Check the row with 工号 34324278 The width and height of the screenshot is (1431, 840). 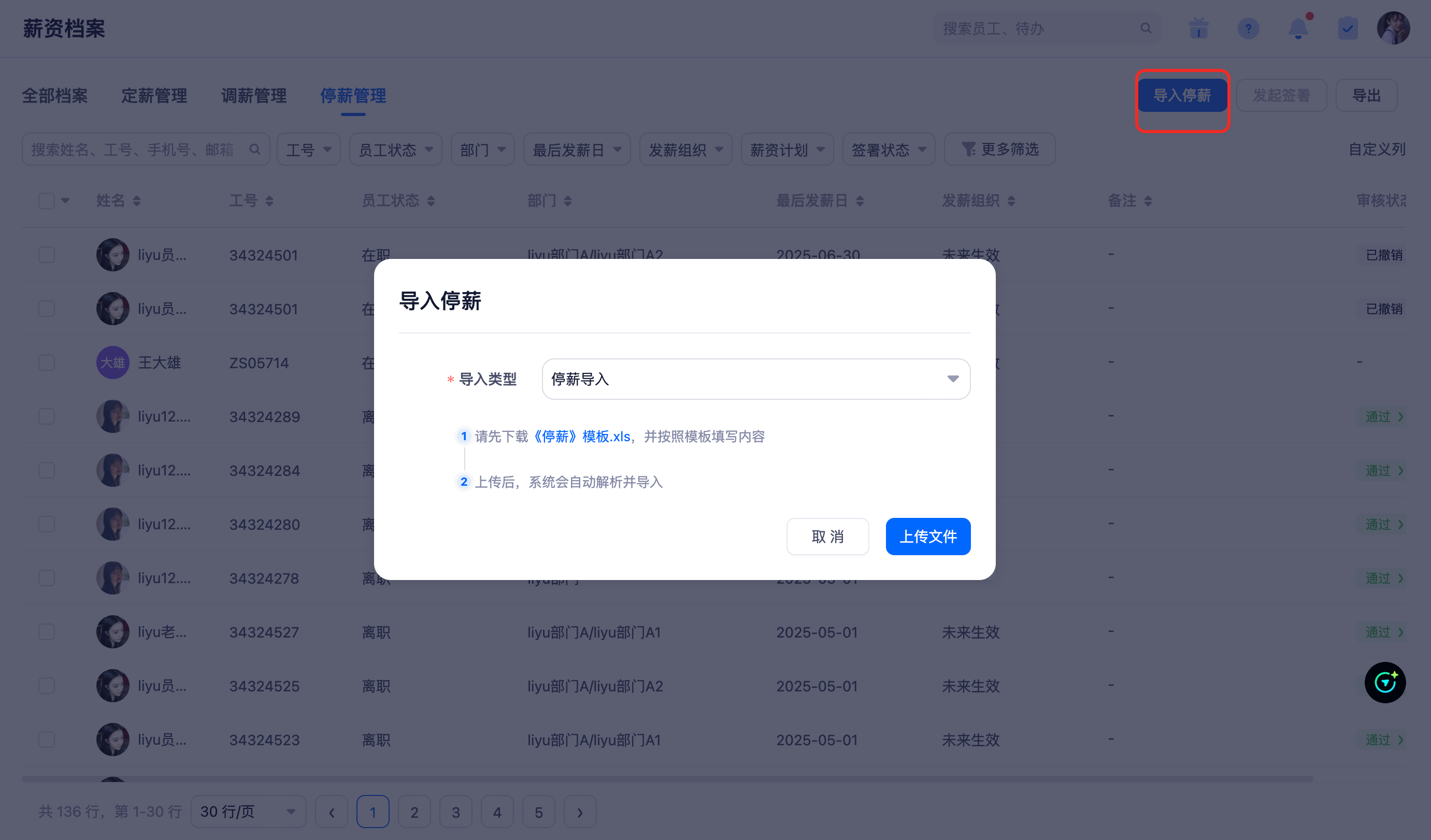(47, 578)
